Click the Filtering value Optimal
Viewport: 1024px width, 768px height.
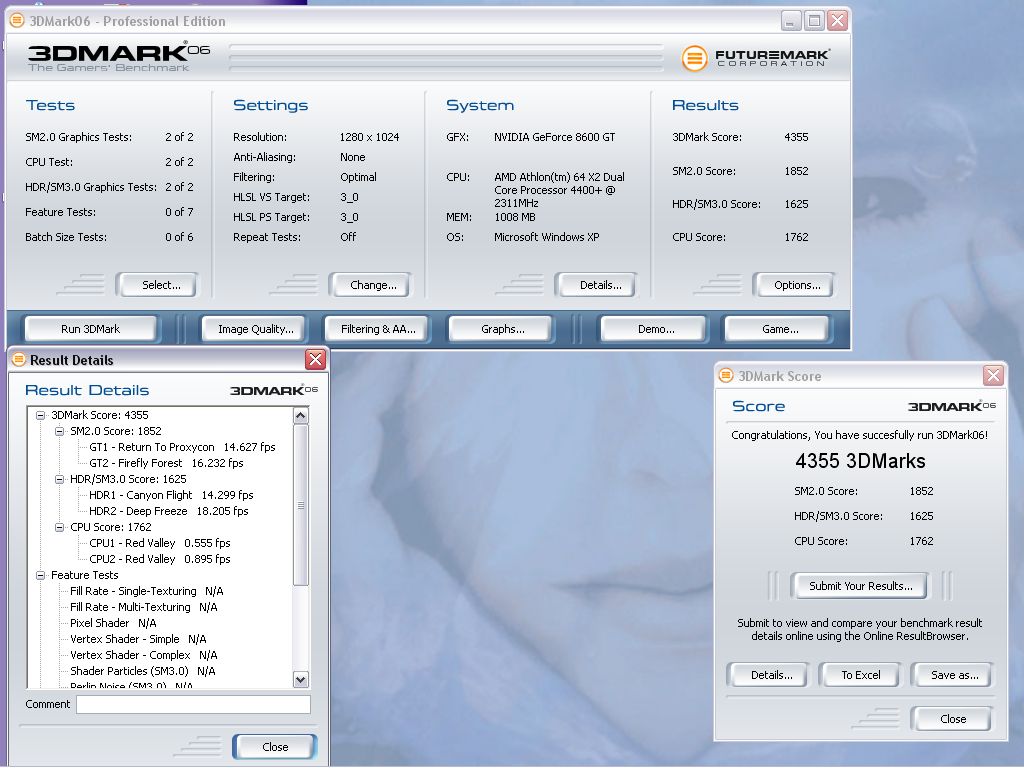(358, 177)
